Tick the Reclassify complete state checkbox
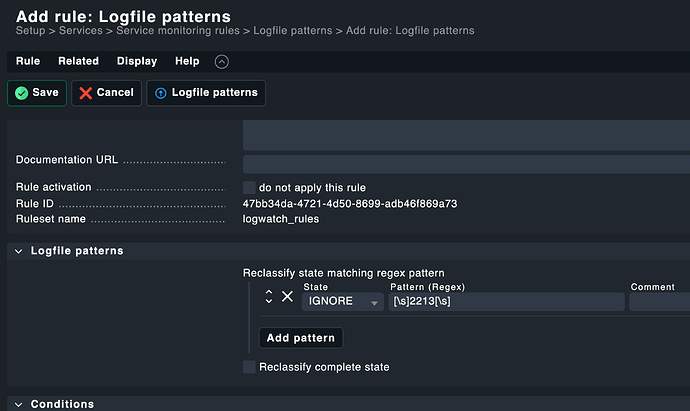Viewport: 690px width, 411px height. (250, 367)
